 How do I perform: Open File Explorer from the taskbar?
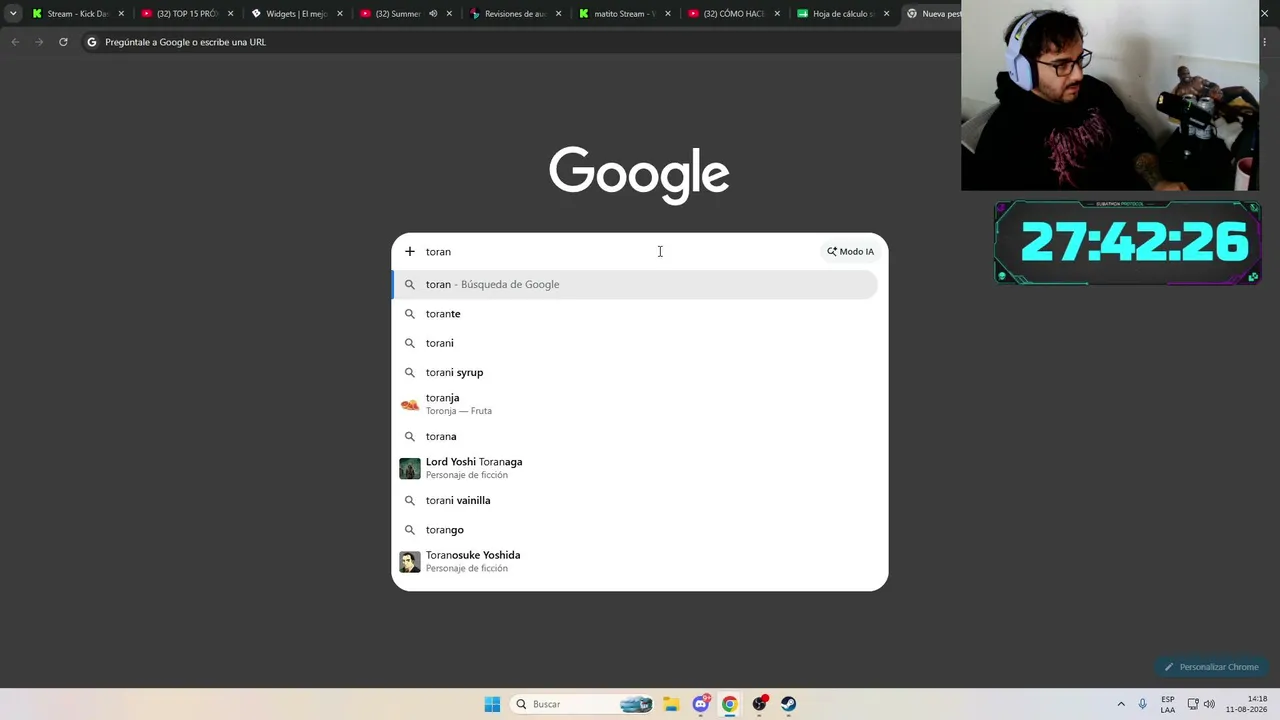tap(671, 704)
